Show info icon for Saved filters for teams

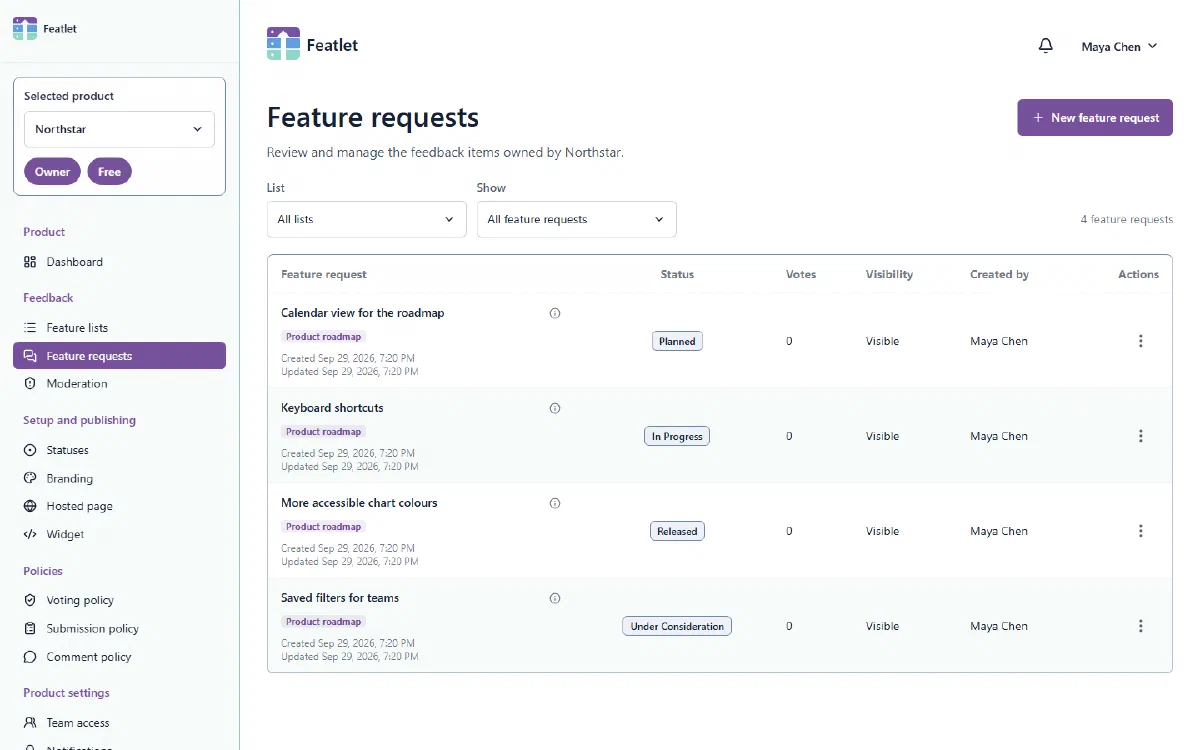pyautogui.click(x=555, y=598)
